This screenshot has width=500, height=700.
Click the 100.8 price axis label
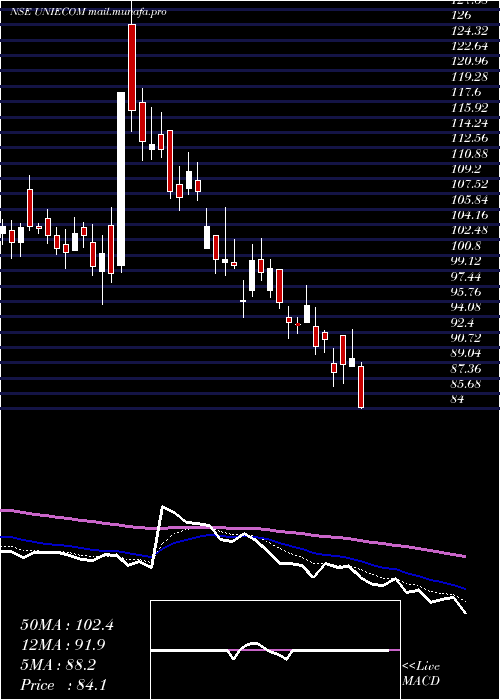point(466,246)
